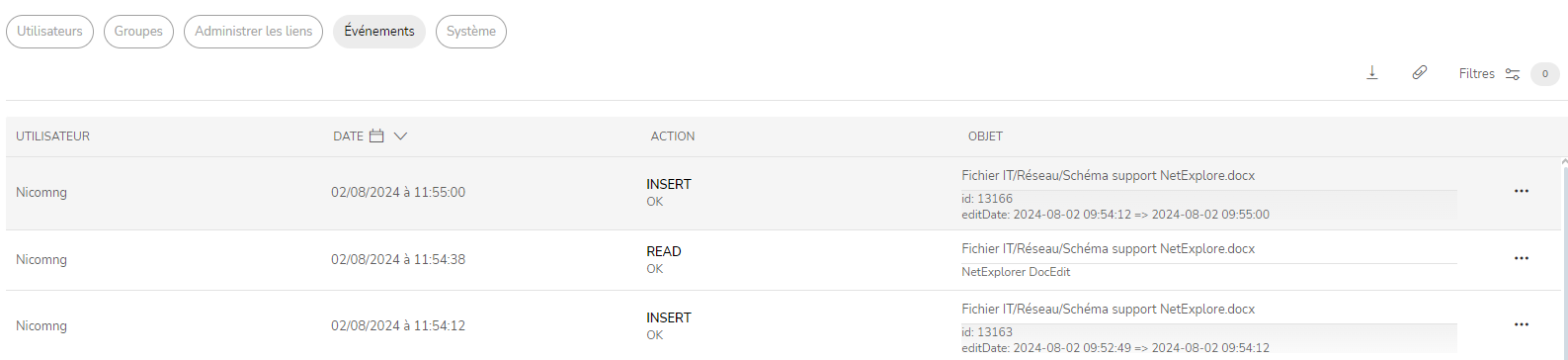
Task: Open more options for 11:55:00 event
Action: 1521,191
